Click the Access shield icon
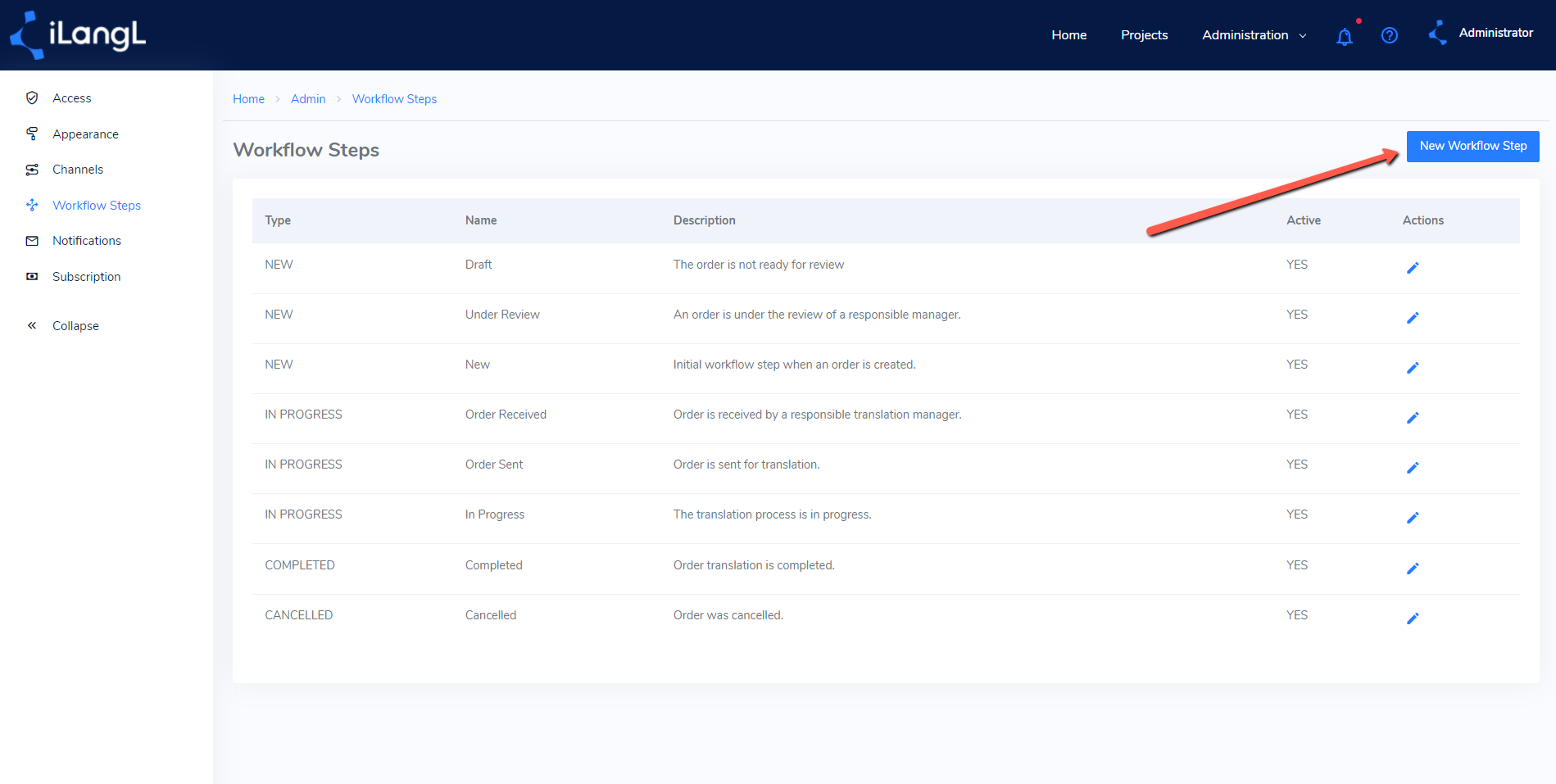The width and height of the screenshot is (1556, 784). [32, 97]
